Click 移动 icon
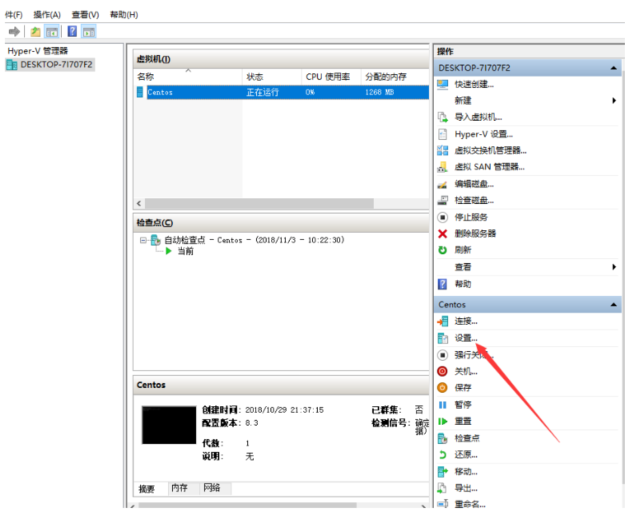Viewport: 625px width, 517px height. pyautogui.click(x=442, y=472)
